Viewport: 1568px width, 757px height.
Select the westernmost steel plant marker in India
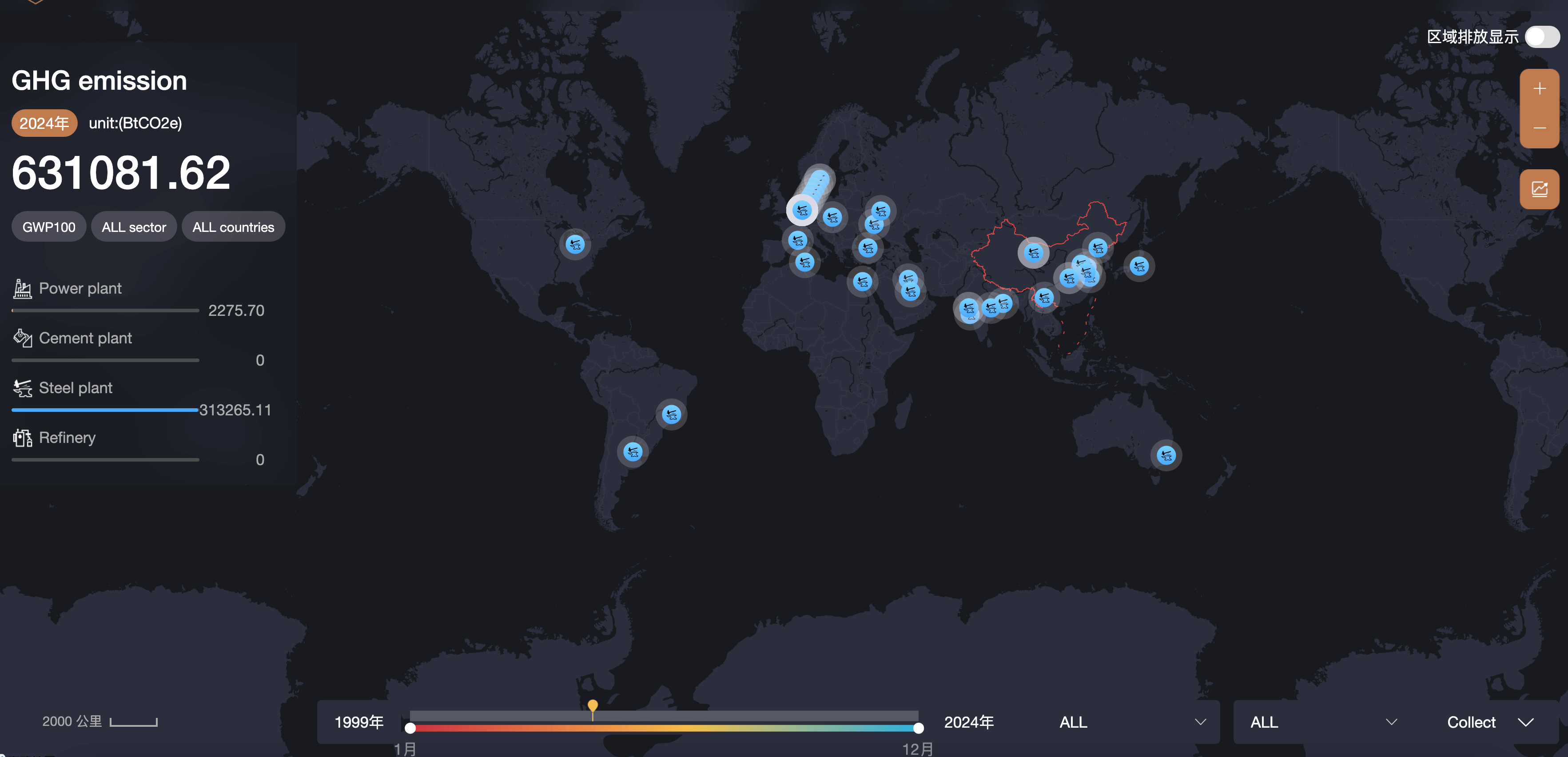[x=968, y=308]
